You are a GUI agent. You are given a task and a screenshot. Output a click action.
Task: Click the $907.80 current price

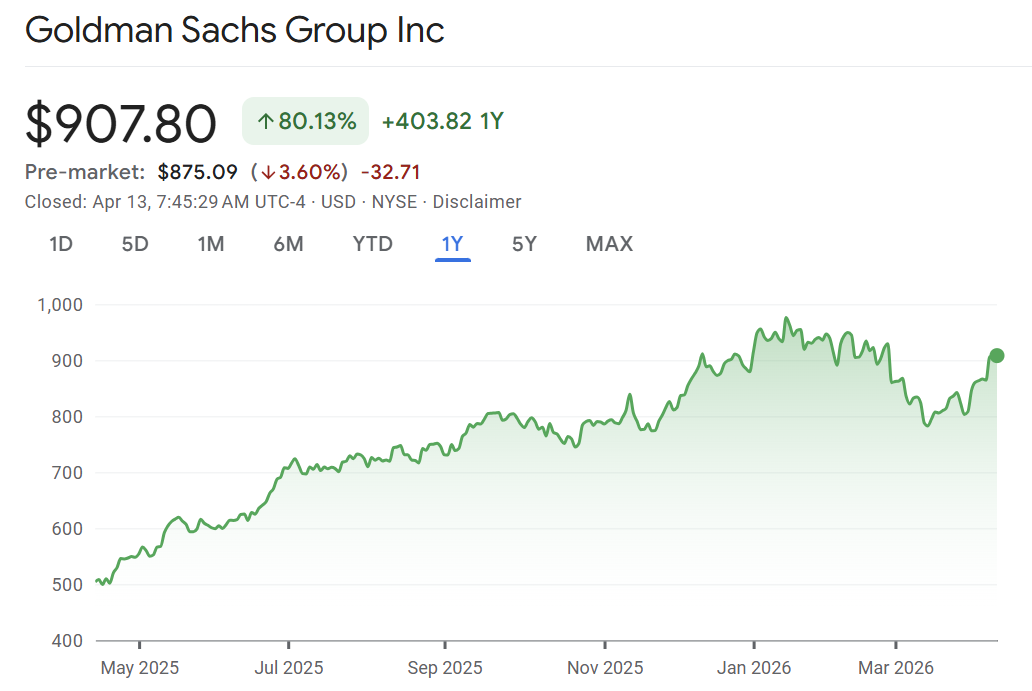click(120, 124)
